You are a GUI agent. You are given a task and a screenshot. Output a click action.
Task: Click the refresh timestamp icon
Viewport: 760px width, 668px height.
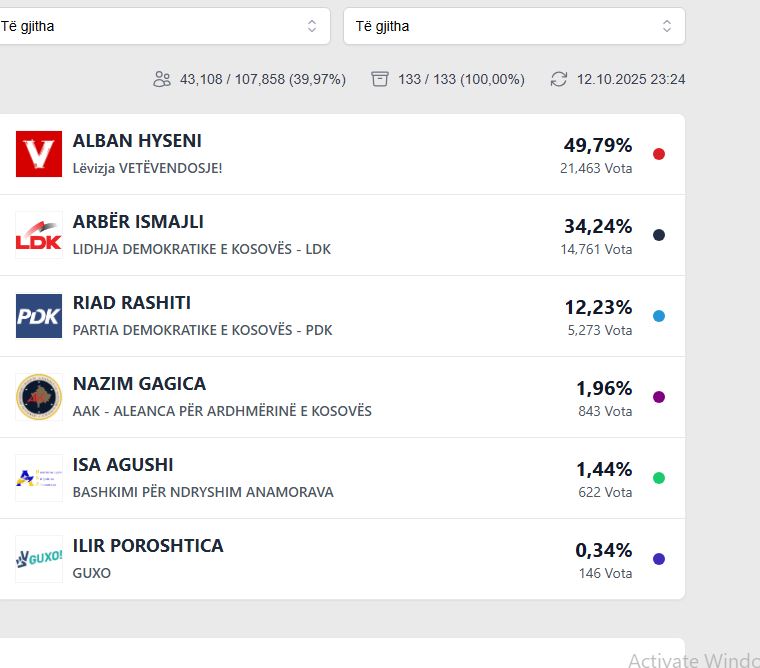click(559, 79)
